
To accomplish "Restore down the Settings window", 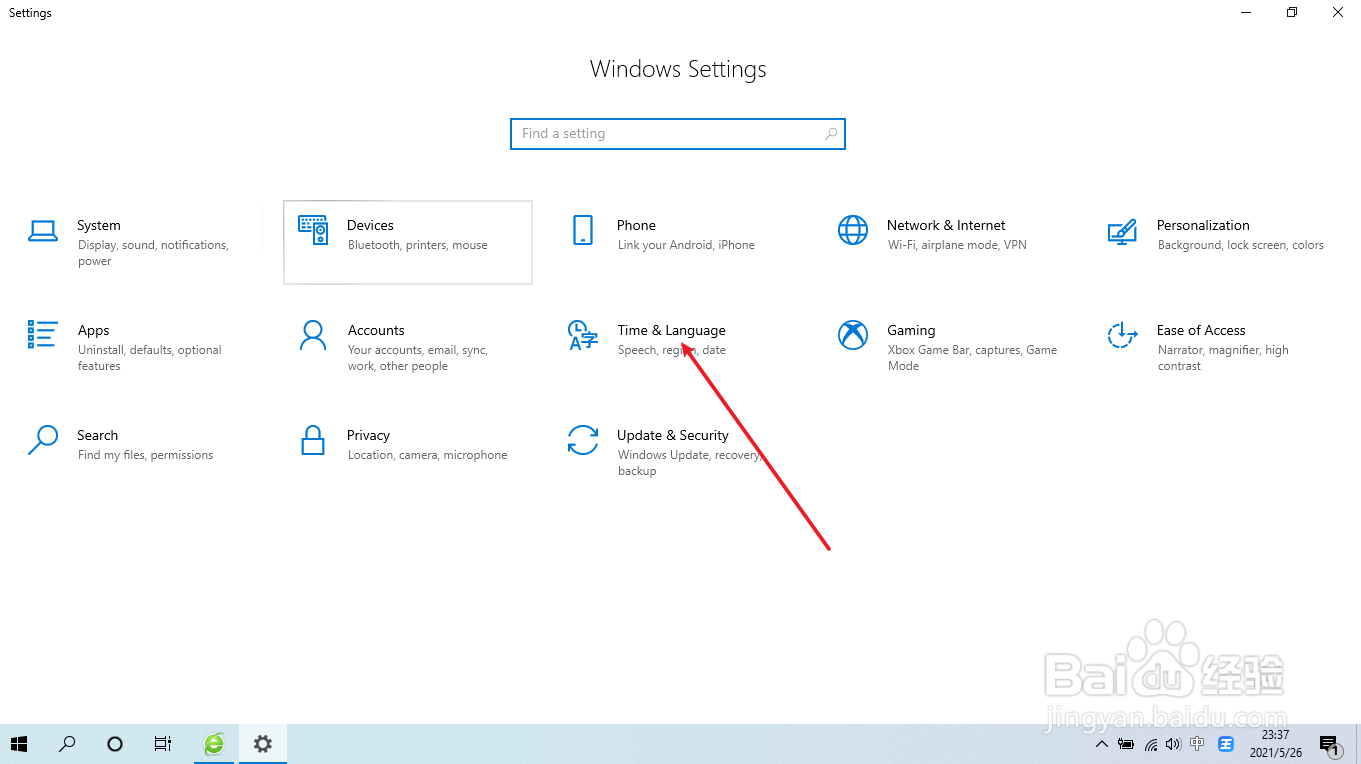I will 1292,13.
